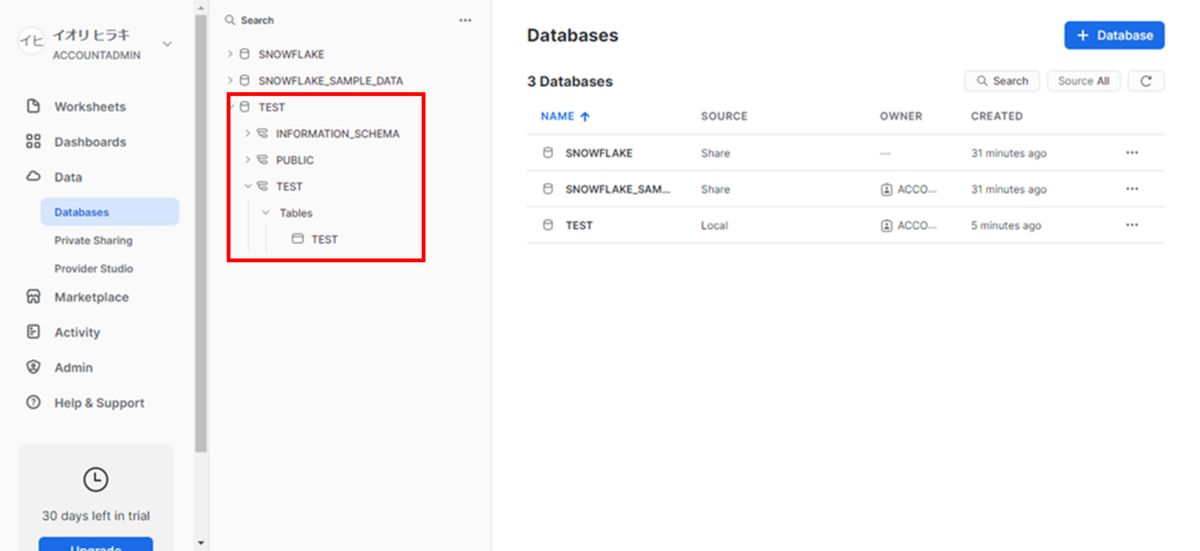Open Marketplace in the sidebar
The width and height of the screenshot is (1200, 551).
tap(91, 297)
